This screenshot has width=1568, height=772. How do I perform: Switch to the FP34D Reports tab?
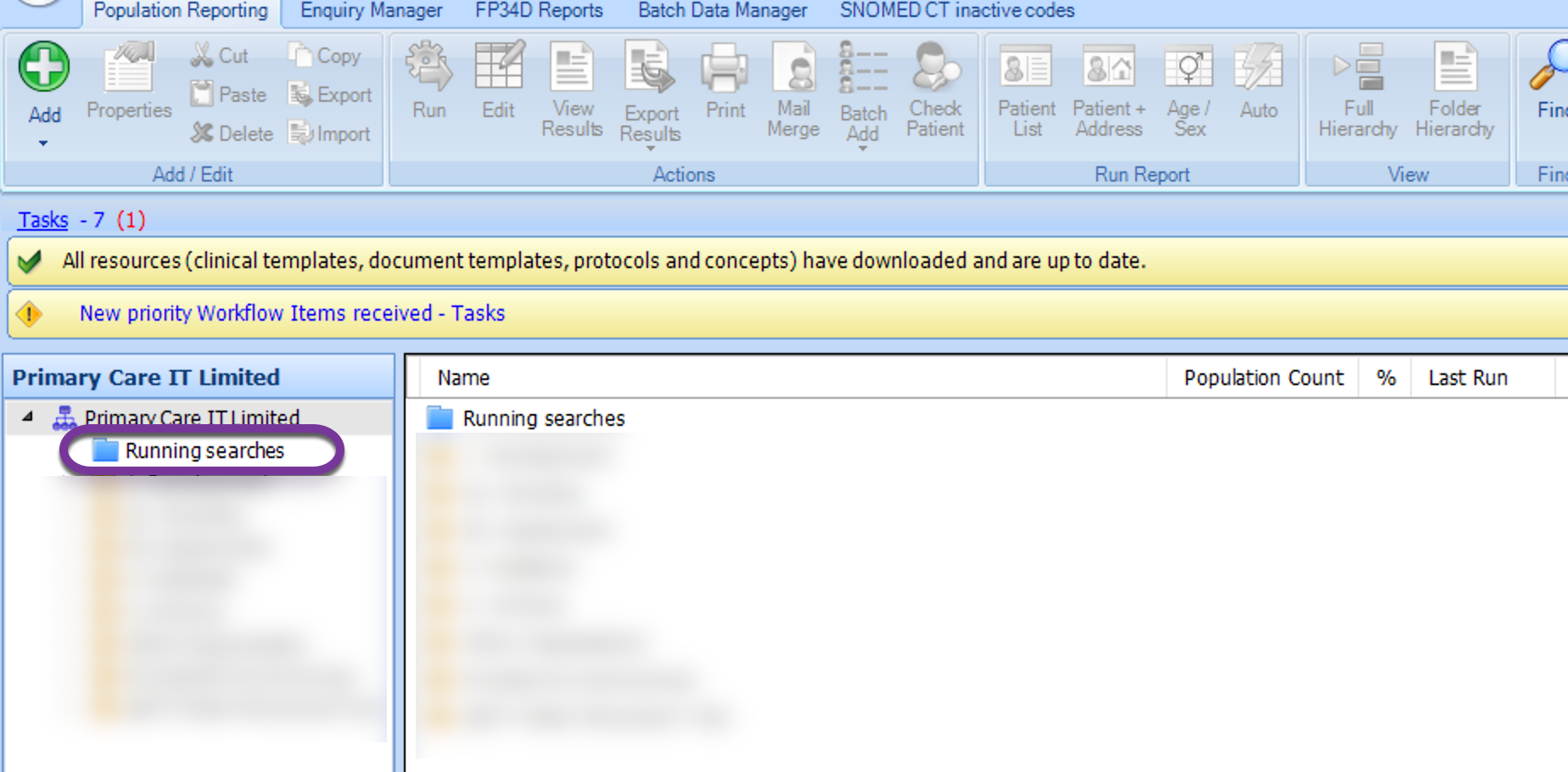(539, 11)
